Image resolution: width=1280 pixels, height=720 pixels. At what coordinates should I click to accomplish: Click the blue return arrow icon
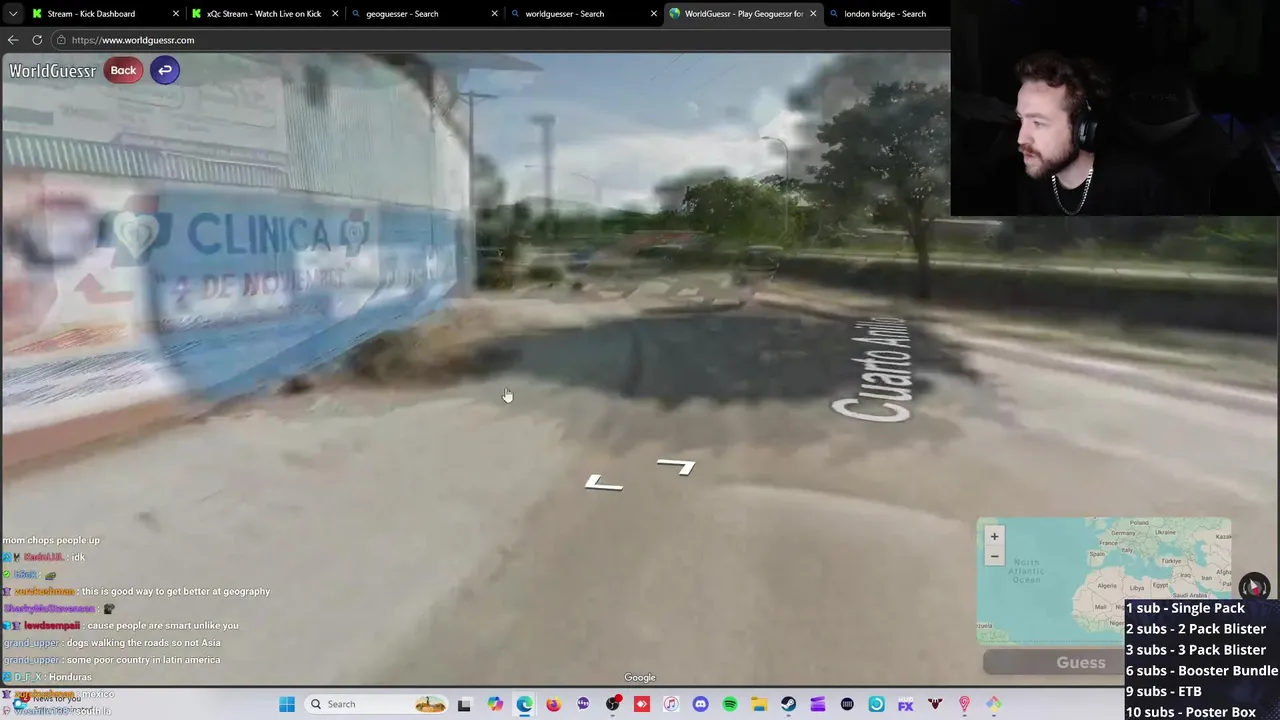click(x=165, y=70)
